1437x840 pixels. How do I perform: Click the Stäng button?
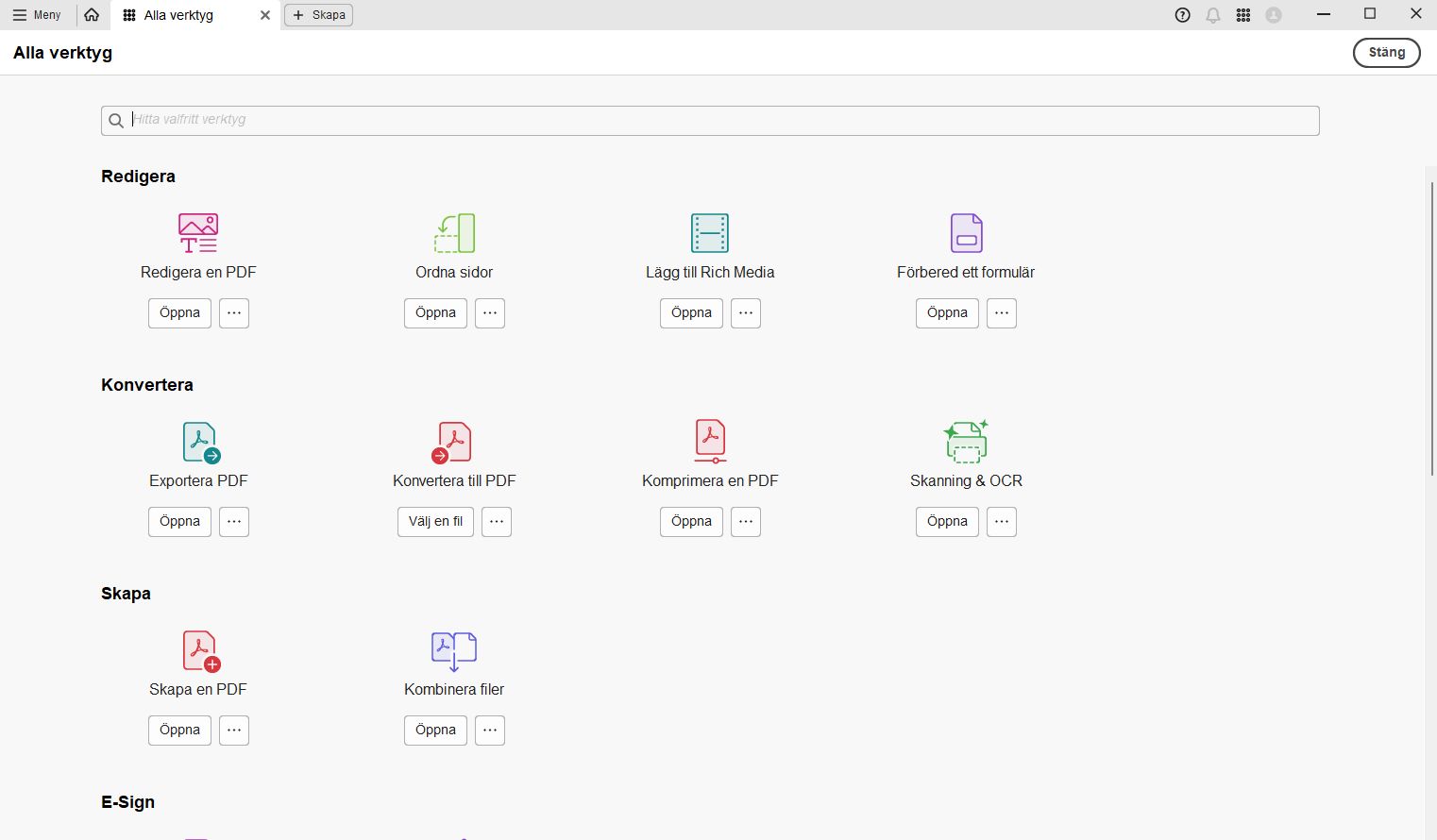[x=1386, y=53]
